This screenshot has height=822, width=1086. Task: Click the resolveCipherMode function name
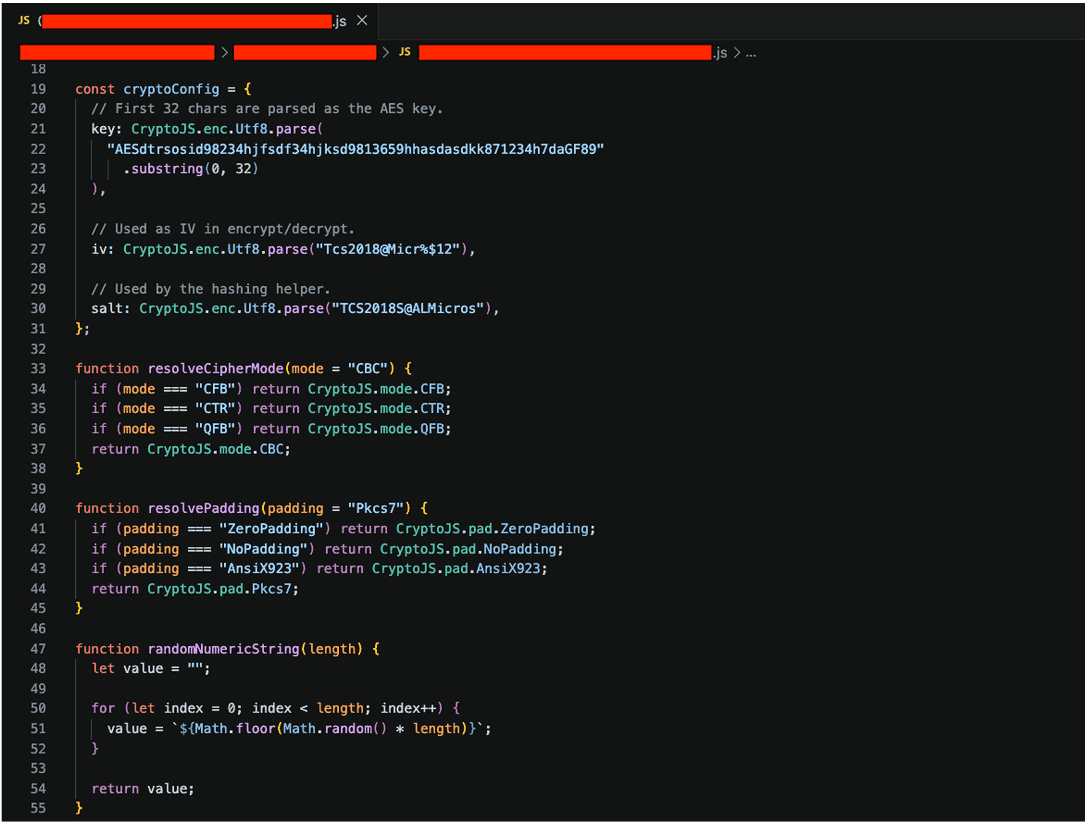pos(215,368)
